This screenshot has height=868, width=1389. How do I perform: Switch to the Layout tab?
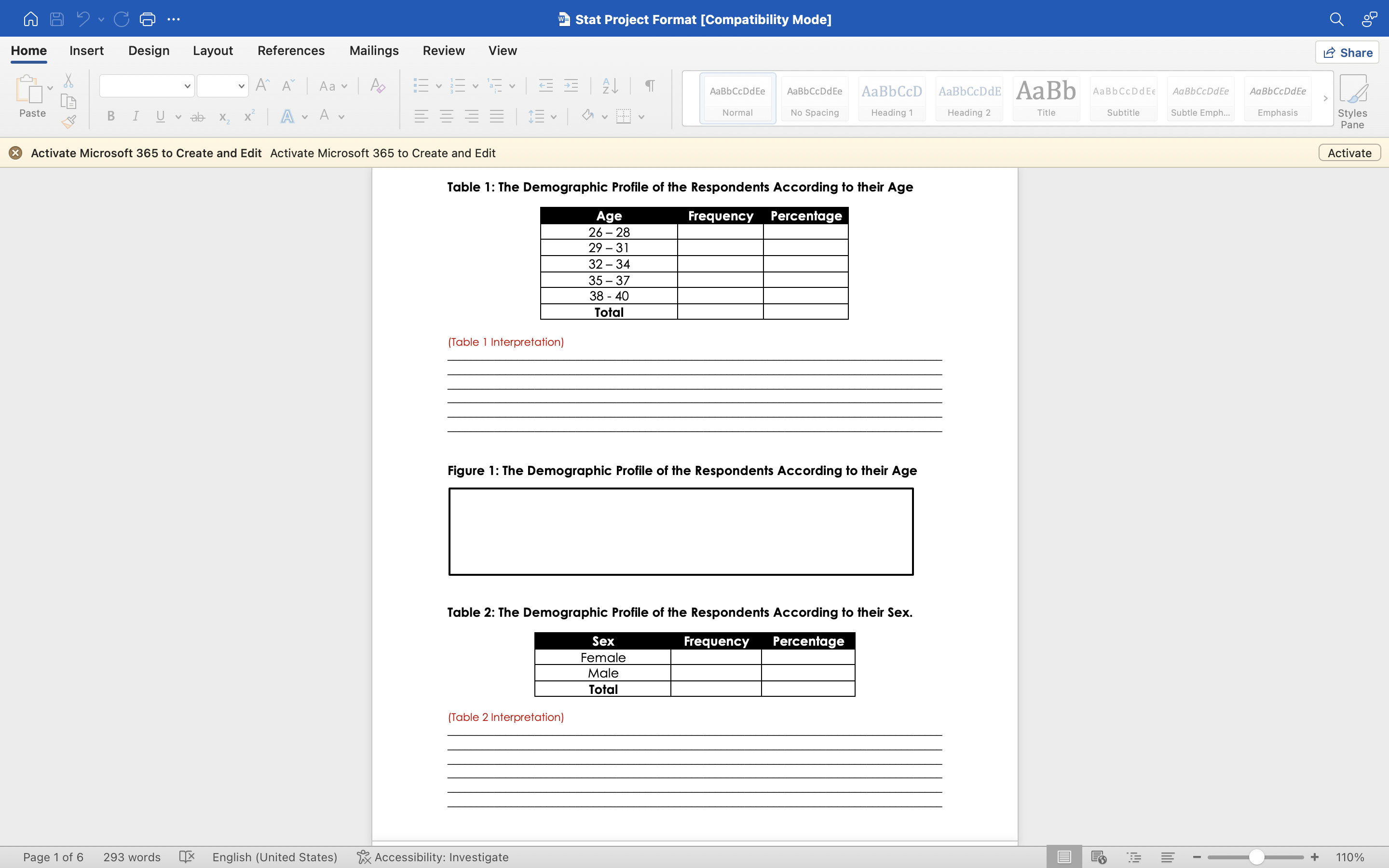(x=212, y=51)
